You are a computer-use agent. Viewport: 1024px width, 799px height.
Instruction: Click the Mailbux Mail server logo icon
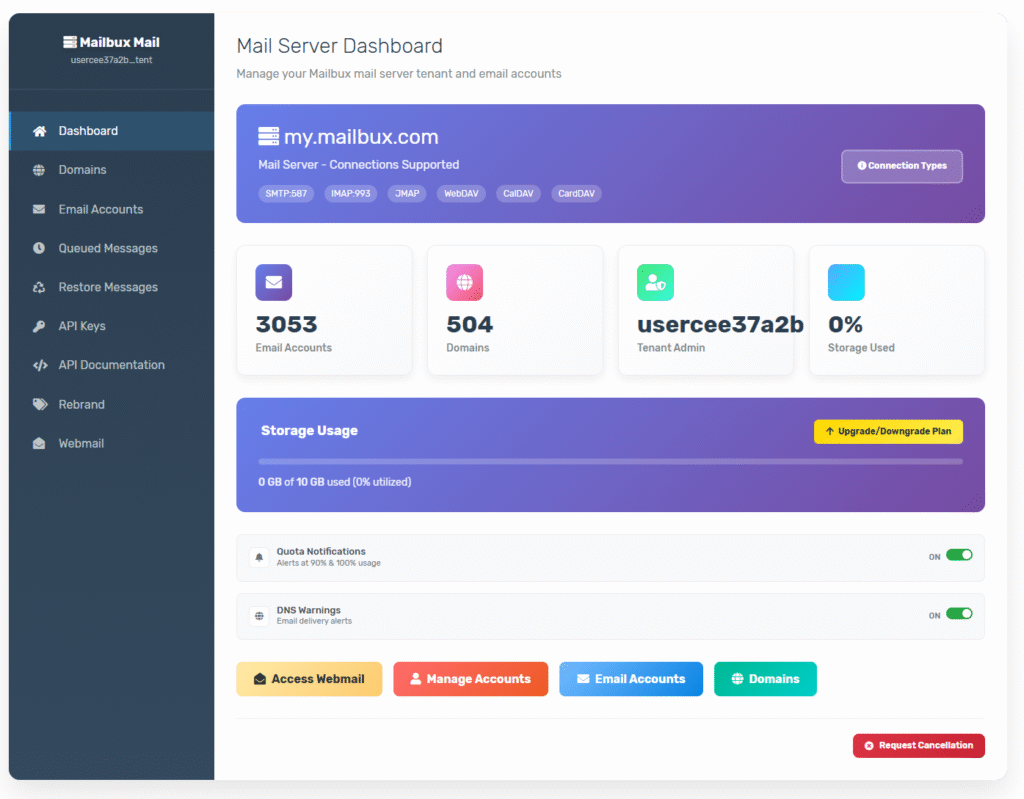point(69,42)
